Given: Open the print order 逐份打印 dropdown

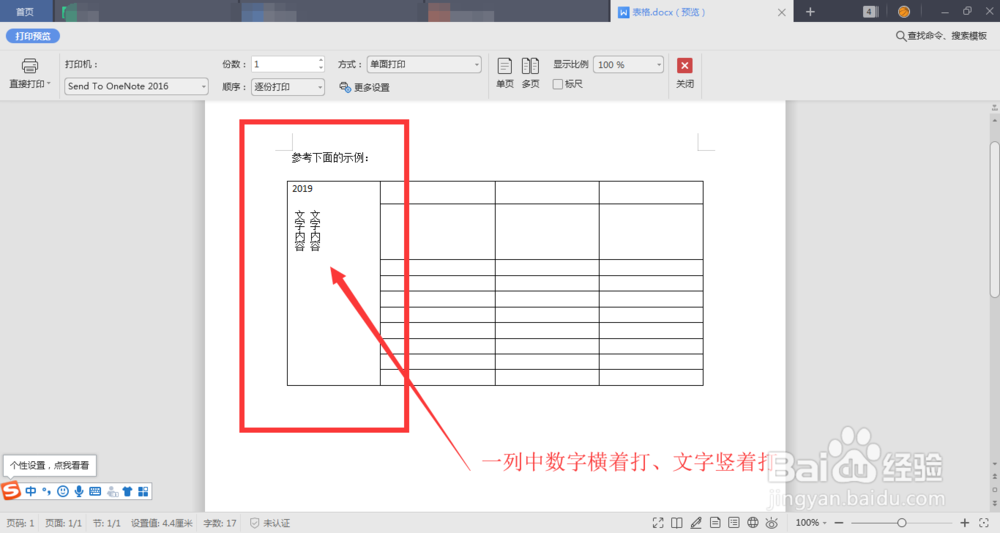Looking at the screenshot, I should (288, 87).
